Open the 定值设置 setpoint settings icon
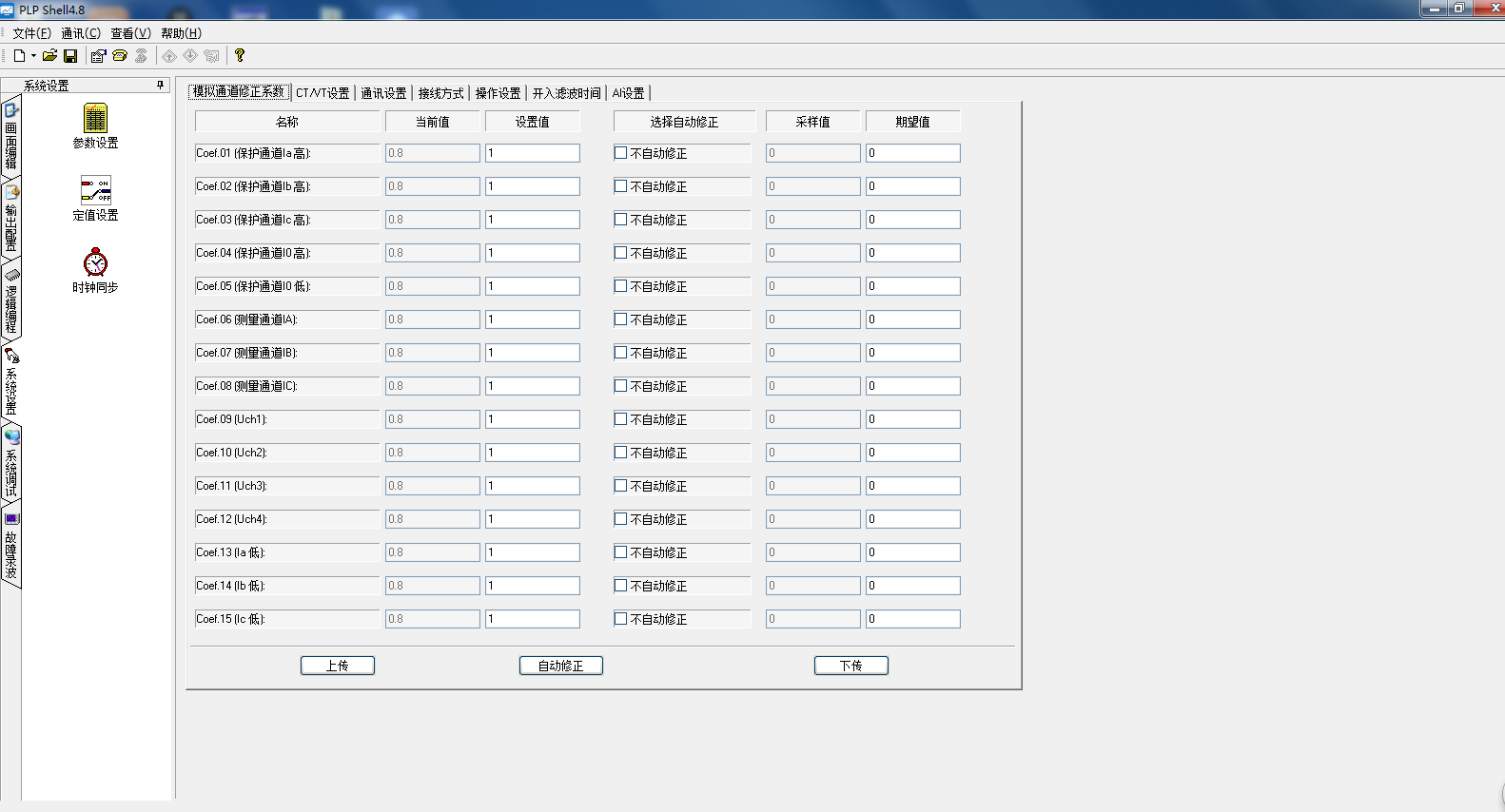This screenshot has height=812, width=1505. 95,191
